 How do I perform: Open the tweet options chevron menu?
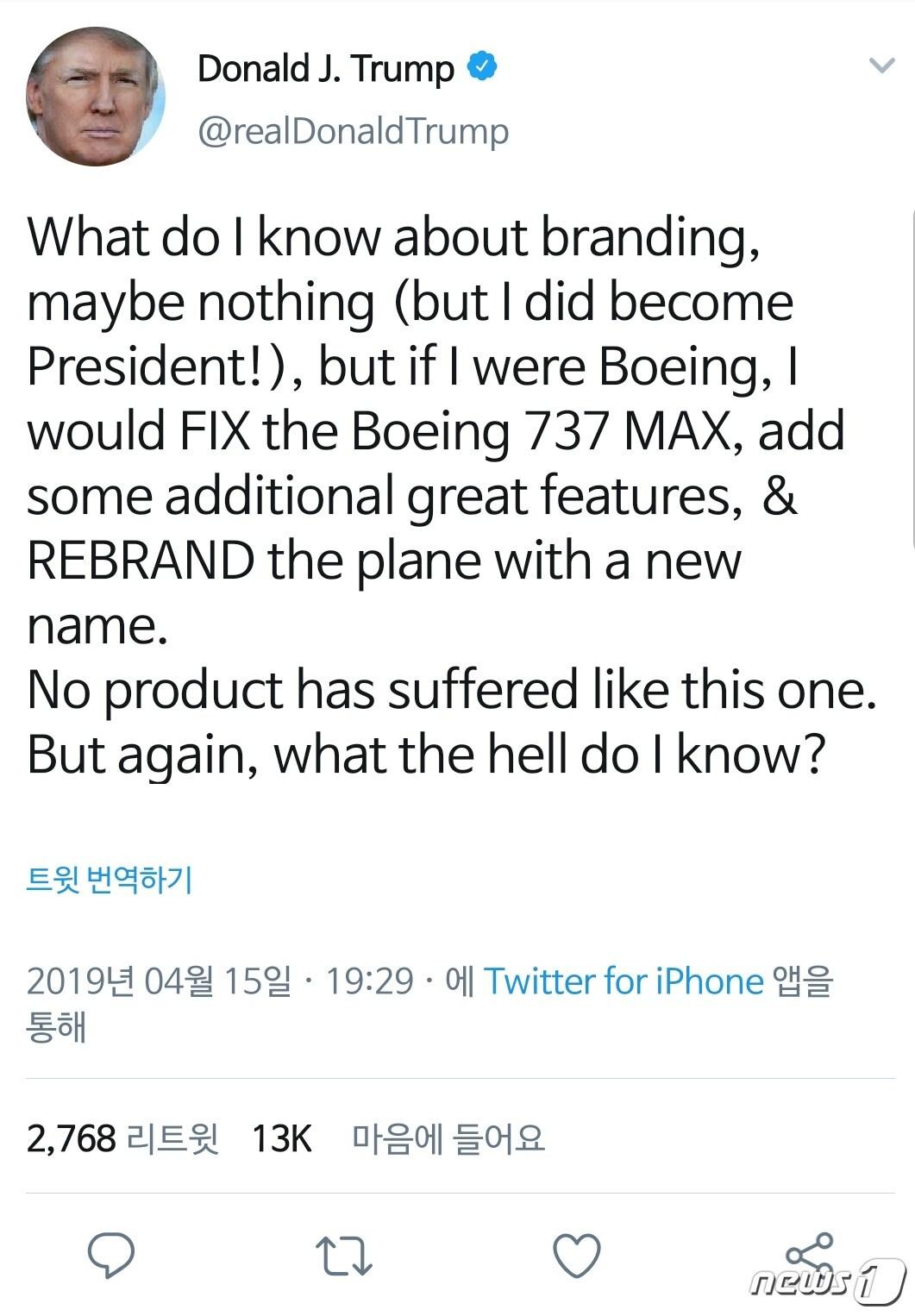coord(881,66)
